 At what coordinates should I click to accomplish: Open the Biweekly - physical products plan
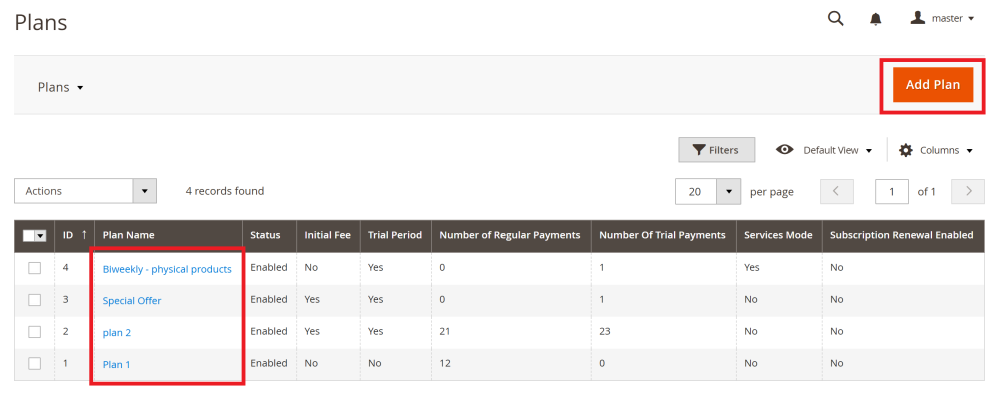coord(167,269)
